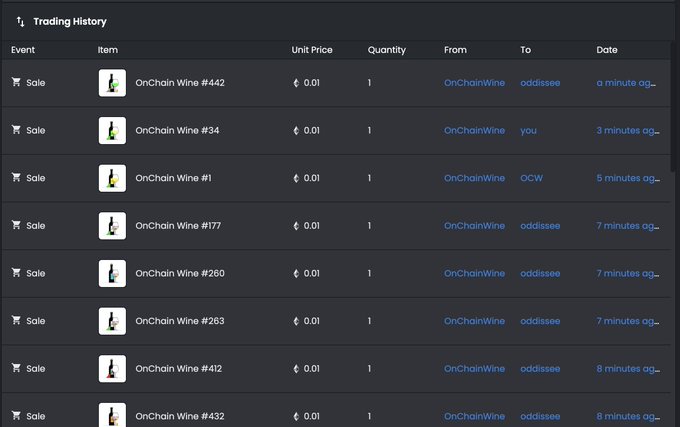
Task: Open the OnChain Wine #412 thumbnail
Action: click(112, 369)
